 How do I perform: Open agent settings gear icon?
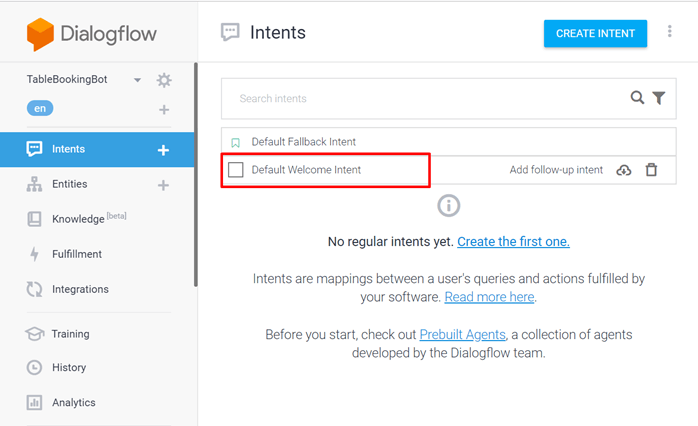[164, 80]
